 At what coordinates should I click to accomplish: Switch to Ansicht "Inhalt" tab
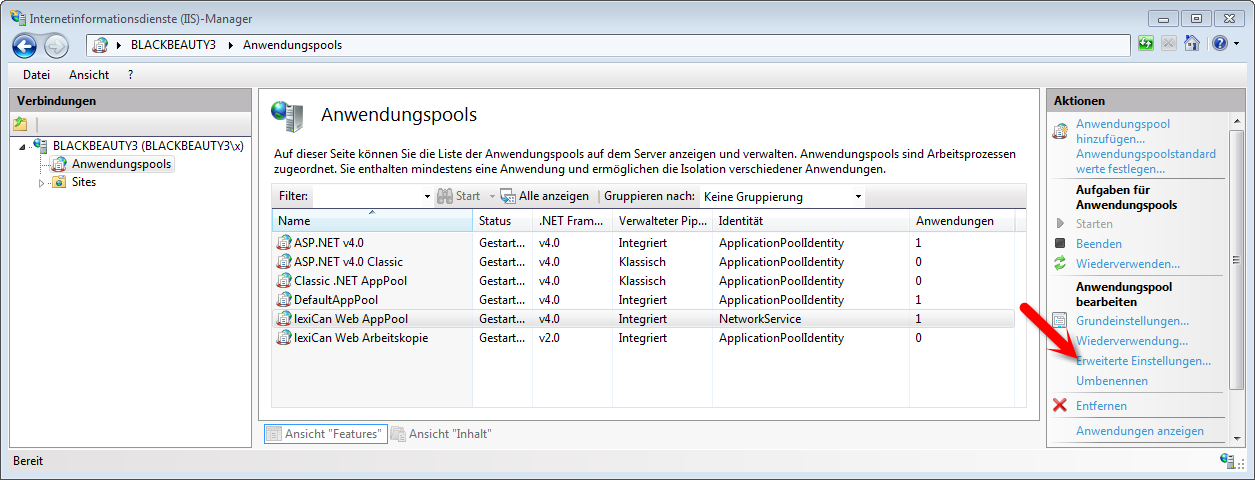click(x=441, y=434)
